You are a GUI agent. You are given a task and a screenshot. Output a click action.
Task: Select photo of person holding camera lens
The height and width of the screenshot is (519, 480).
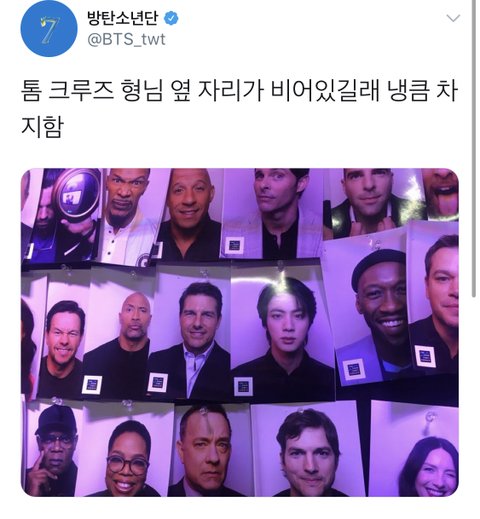tap(65, 215)
